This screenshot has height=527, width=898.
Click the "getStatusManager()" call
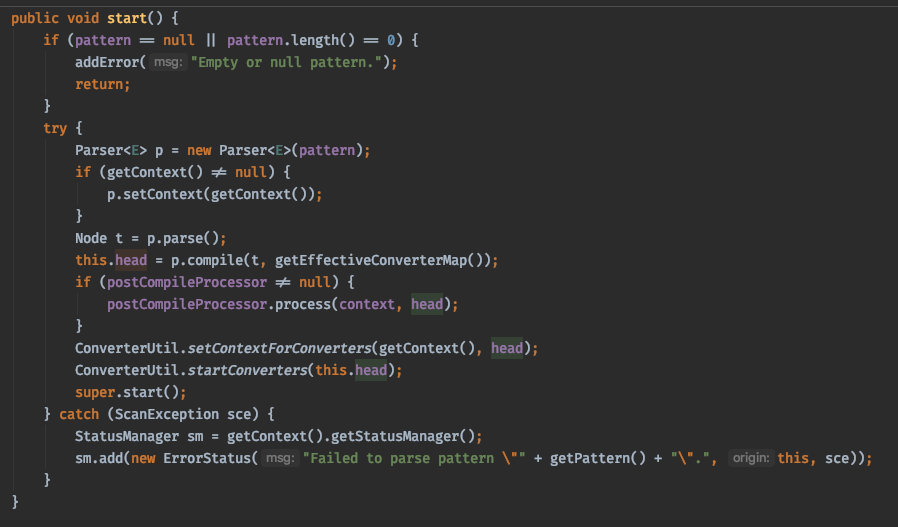403,436
